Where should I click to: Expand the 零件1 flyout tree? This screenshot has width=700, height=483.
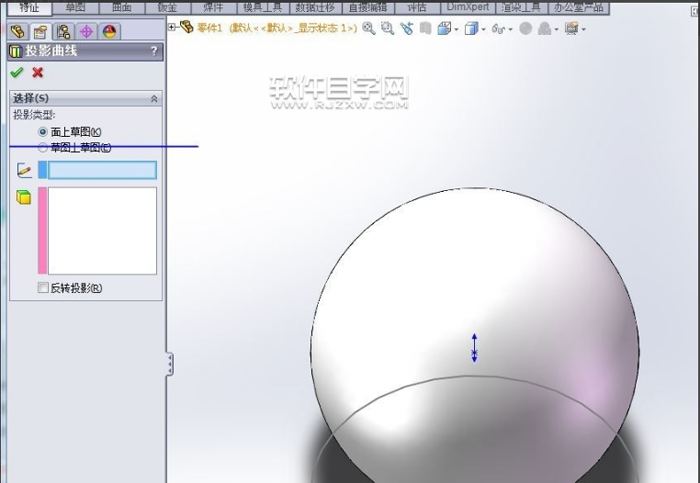pos(172,27)
